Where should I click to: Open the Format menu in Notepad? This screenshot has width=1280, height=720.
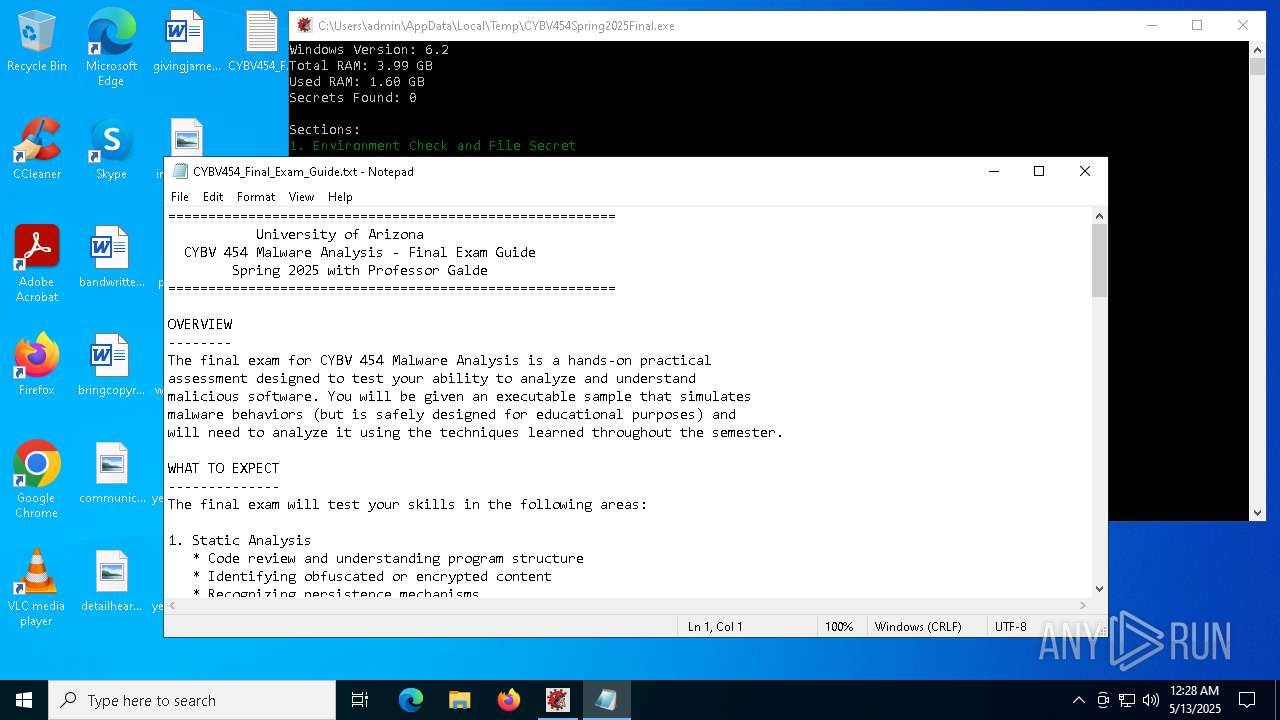(256, 197)
